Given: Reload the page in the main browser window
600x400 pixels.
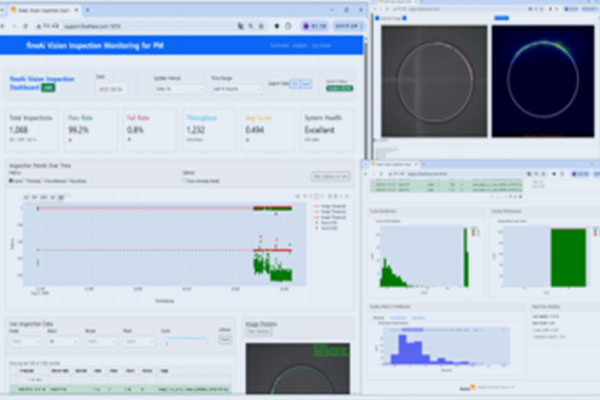Looking at the screenshot, I should coord(25,26).
